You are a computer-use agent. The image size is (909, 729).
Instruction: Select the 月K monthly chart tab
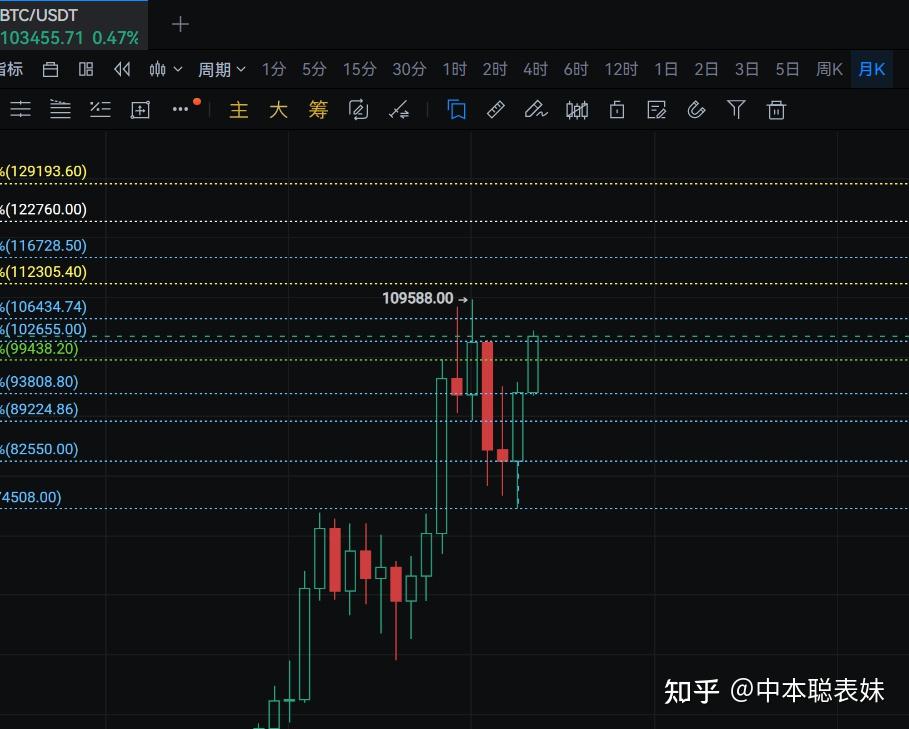871,70
